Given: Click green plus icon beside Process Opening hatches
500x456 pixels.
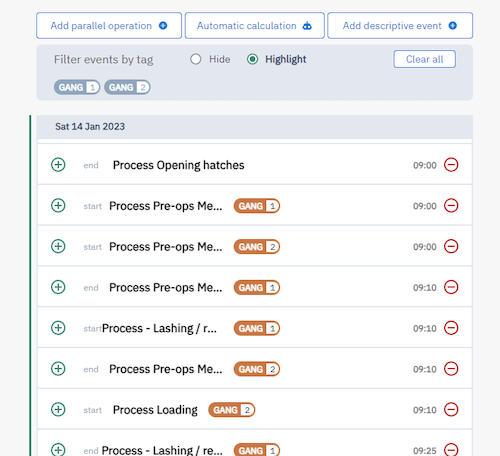Looking at the screenshot, I should click(58, 165).
